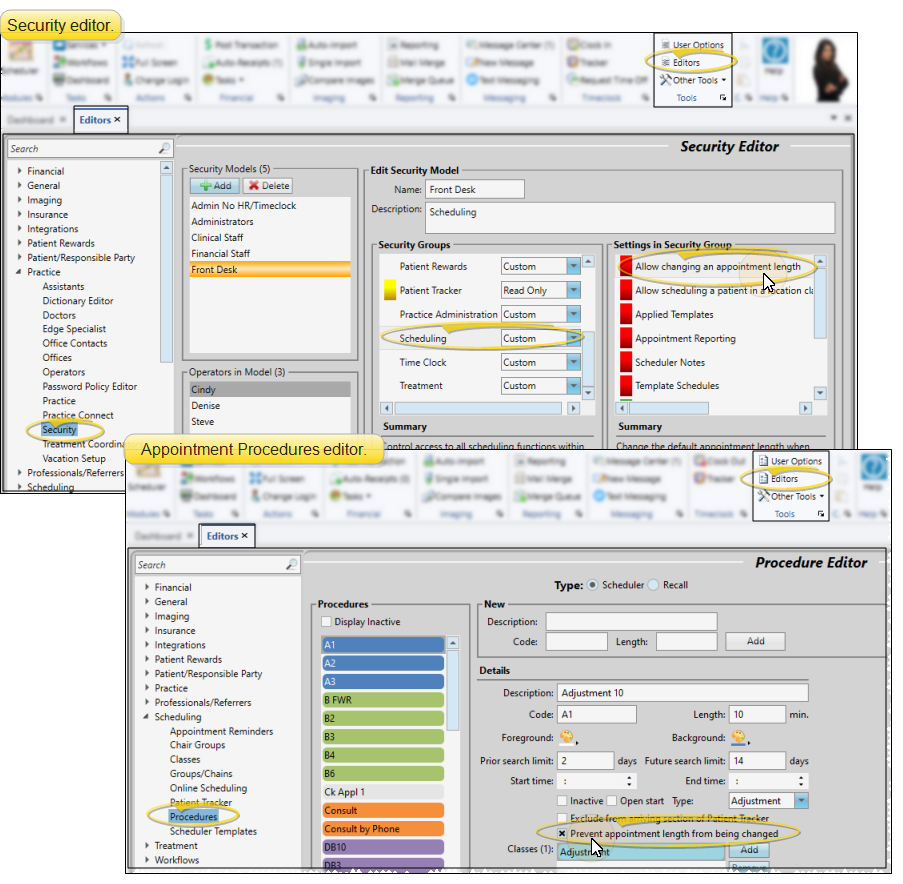Screen dimensions: 903x884
Task: Open the Scheduling security group dropdown
Action: pyautogui.click(x=573, y=339)
